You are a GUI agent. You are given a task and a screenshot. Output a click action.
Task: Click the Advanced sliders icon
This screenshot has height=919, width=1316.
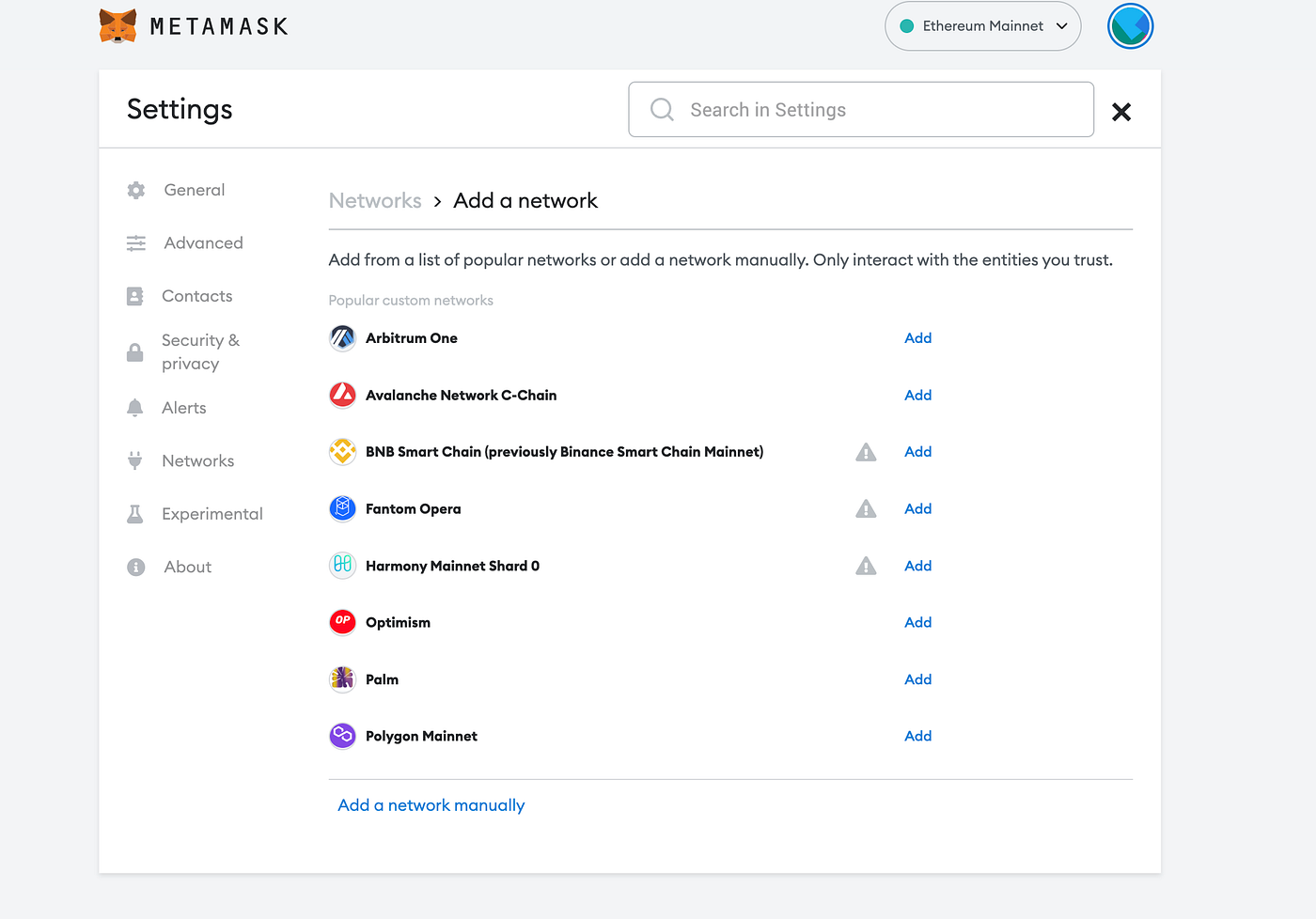coord(136,243)
